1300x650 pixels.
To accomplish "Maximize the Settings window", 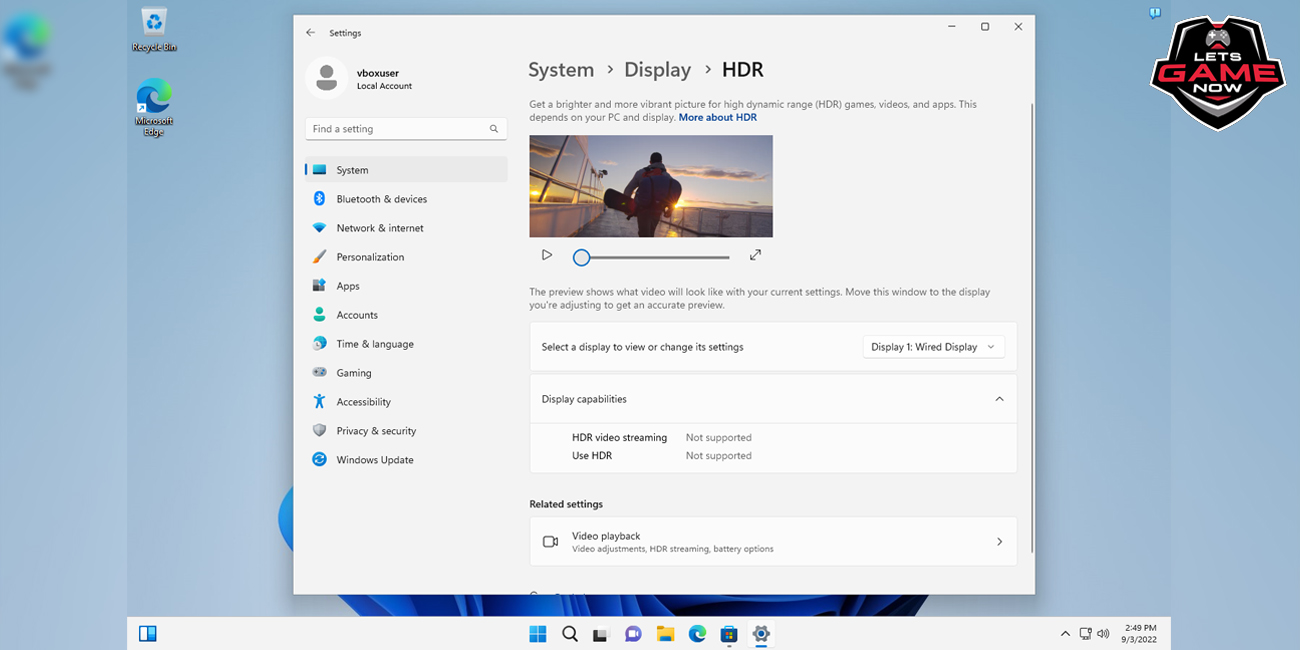I will [x=985, y=27].
